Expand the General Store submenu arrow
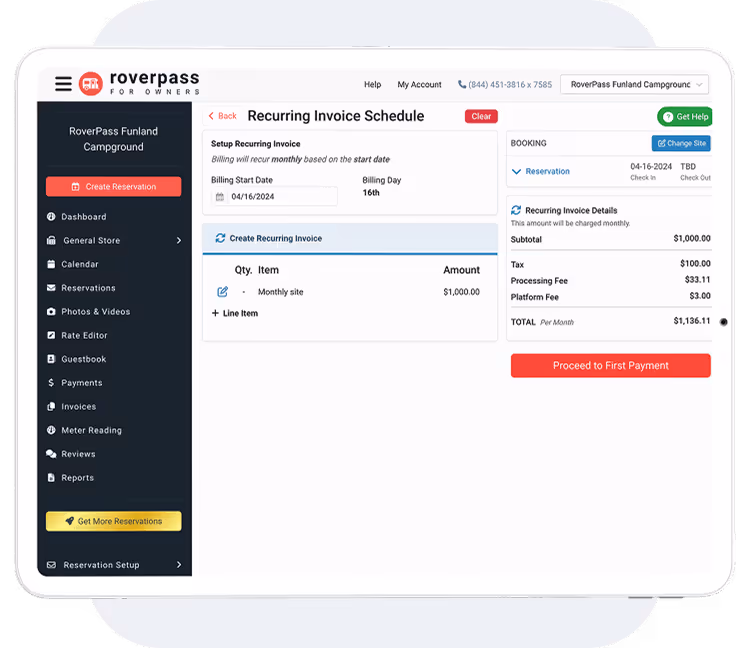Screen dimensions: 750x648 (x=179, y=240)
